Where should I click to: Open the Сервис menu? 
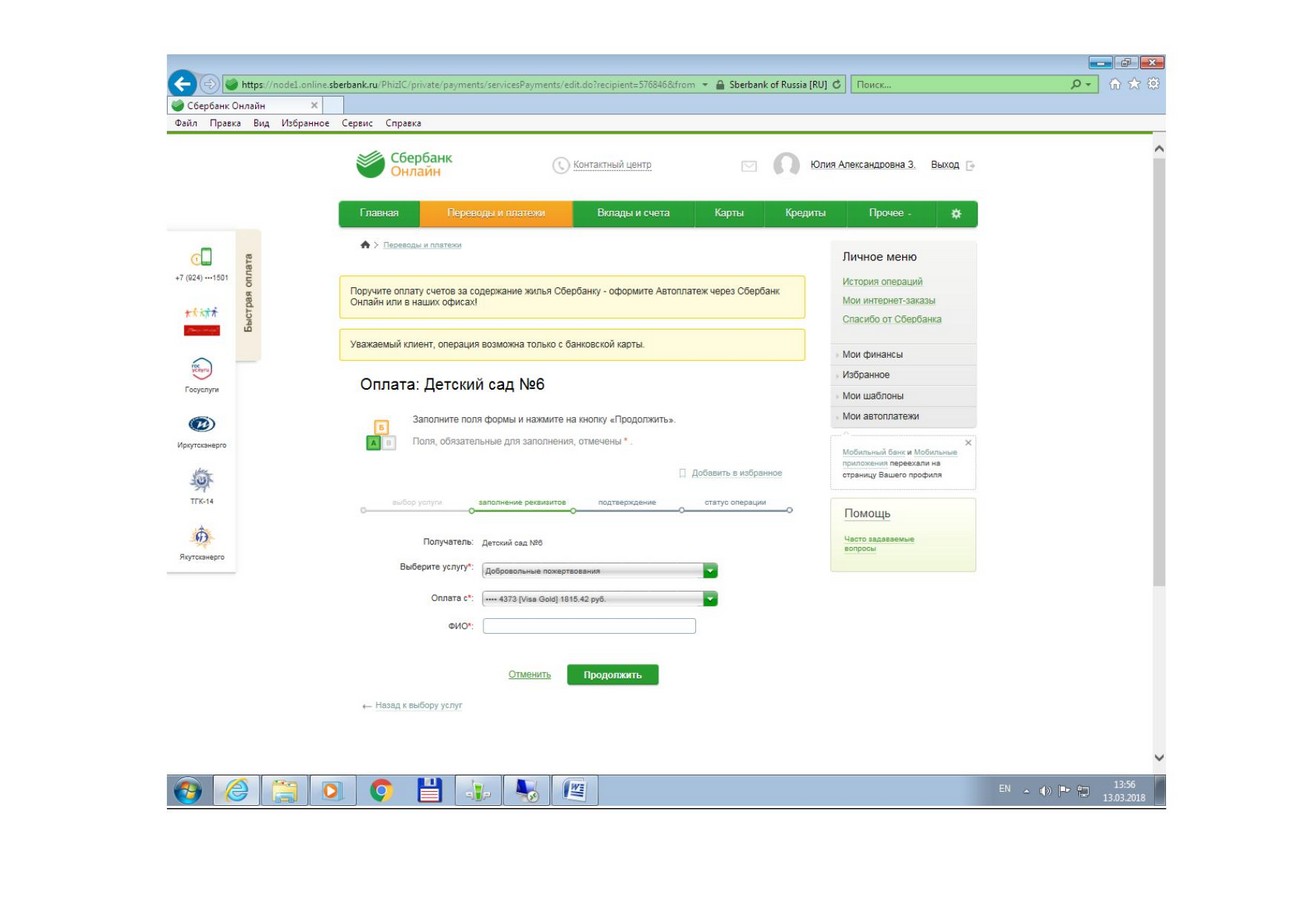point(357,123)
